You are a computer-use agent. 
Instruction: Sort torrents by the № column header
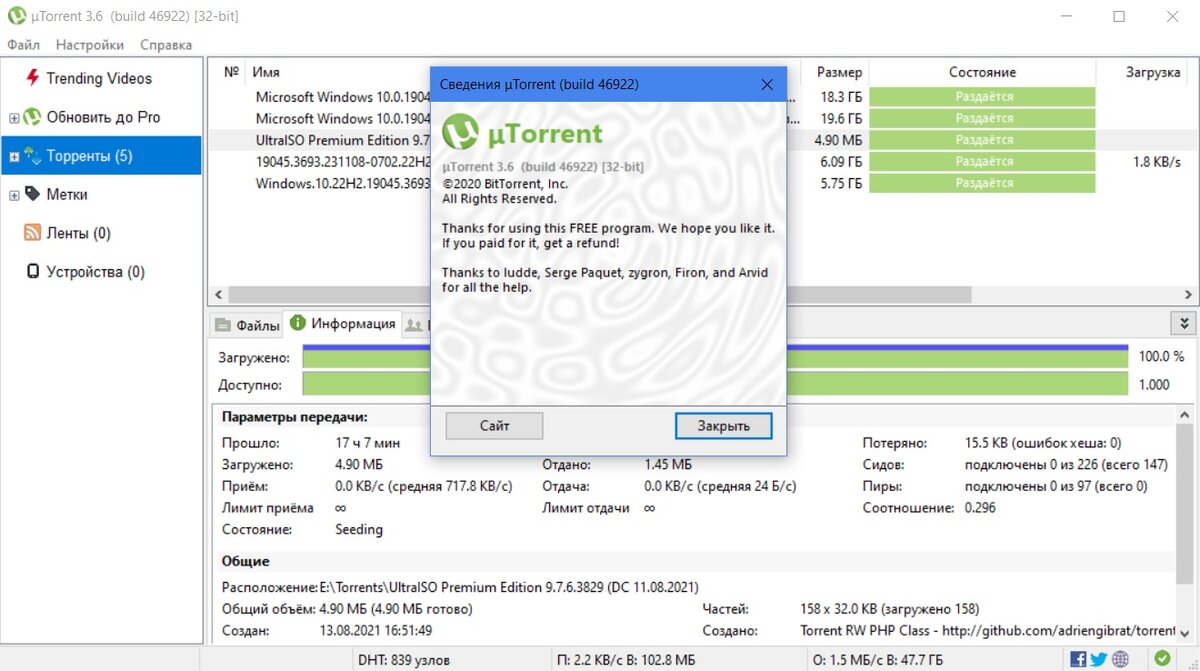(232, 72)
